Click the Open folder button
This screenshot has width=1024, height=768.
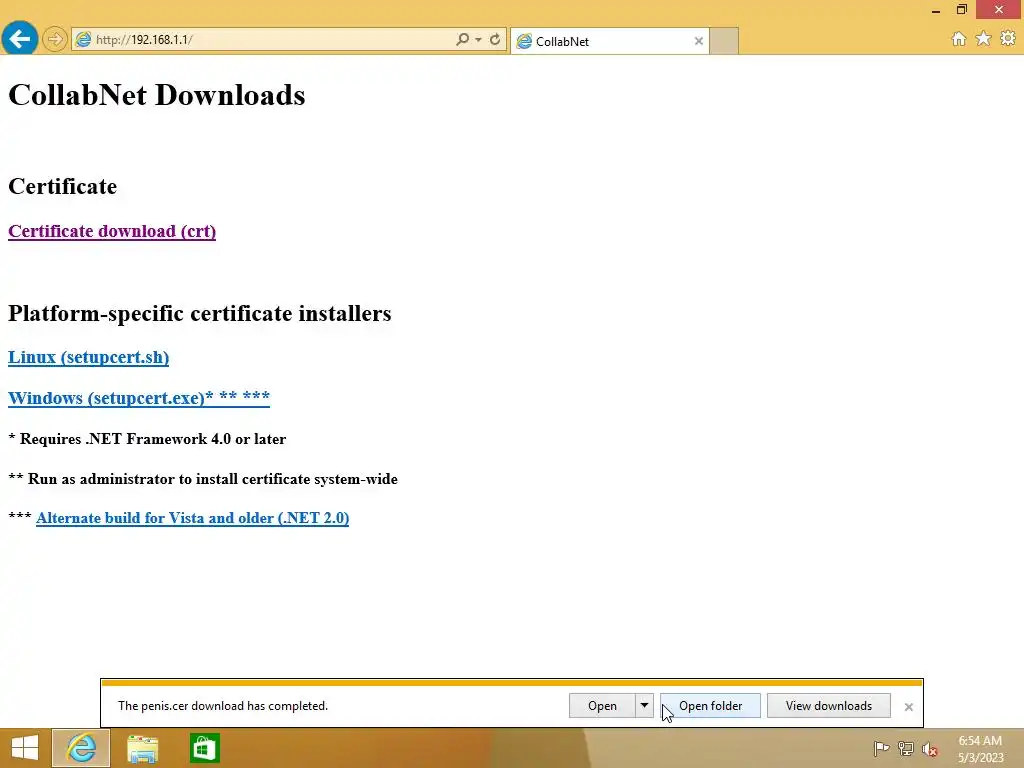[711, 706]
